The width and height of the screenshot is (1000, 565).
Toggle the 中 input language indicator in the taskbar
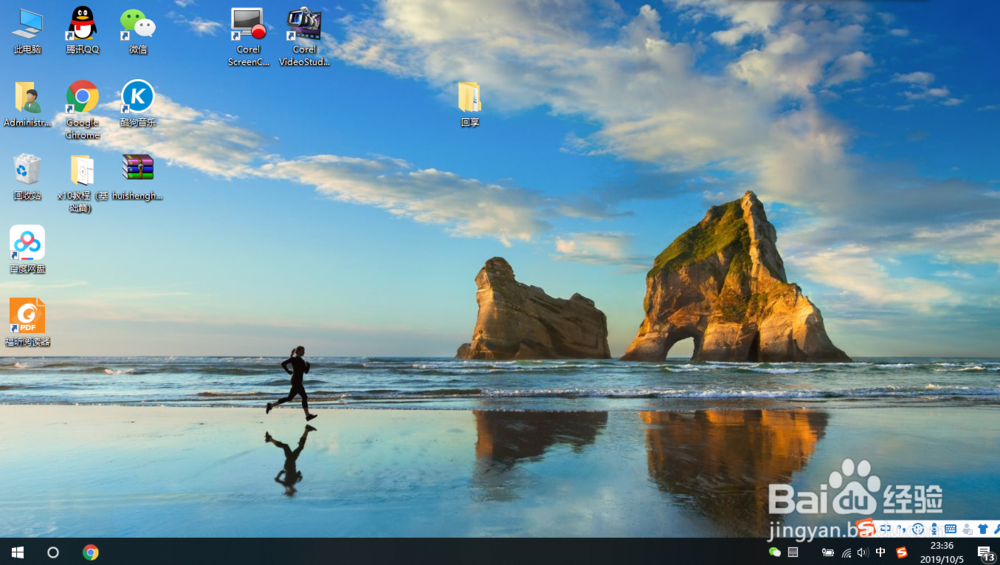coord(881,552)
